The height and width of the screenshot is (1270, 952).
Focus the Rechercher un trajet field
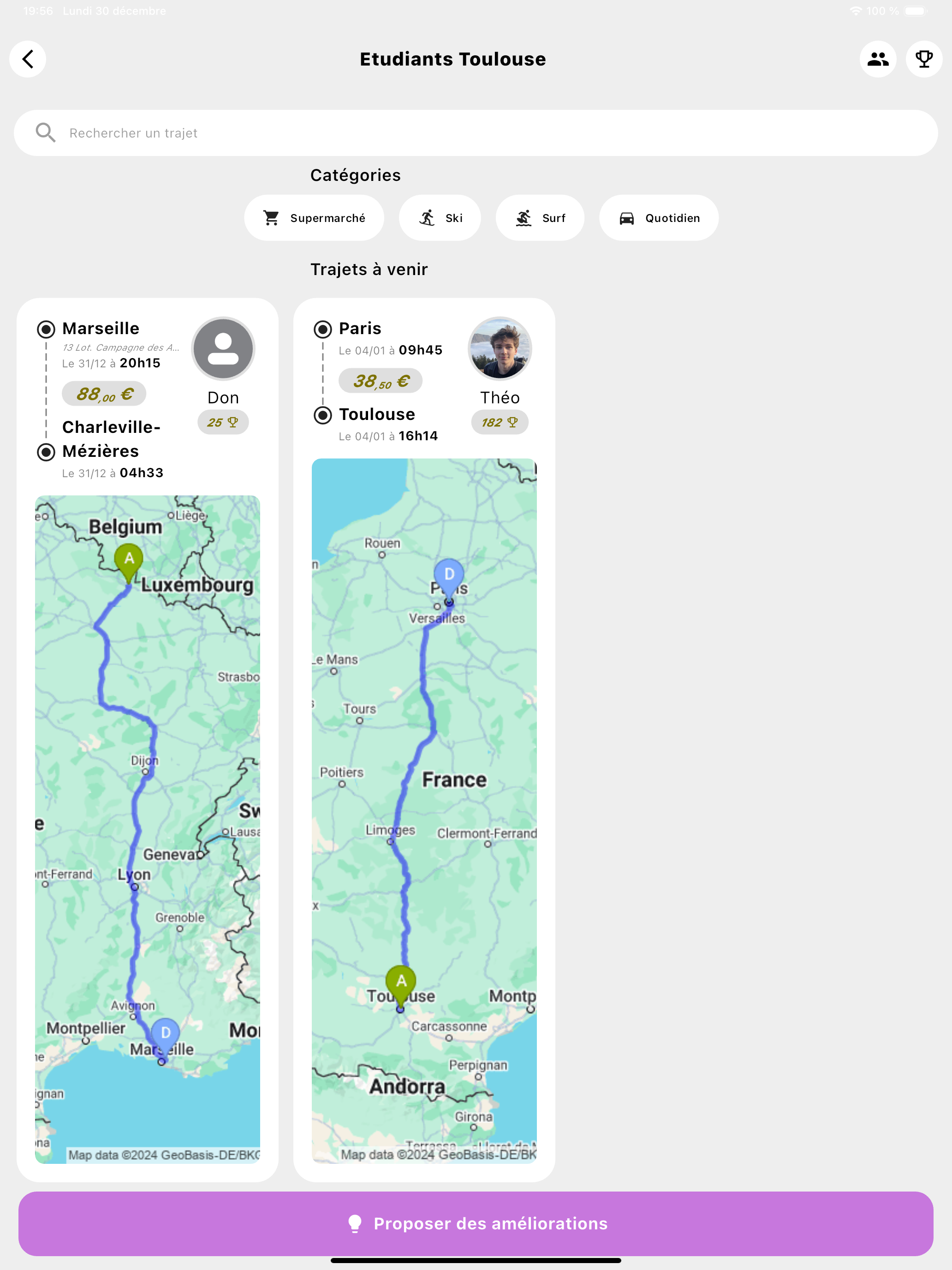point(476,132)
